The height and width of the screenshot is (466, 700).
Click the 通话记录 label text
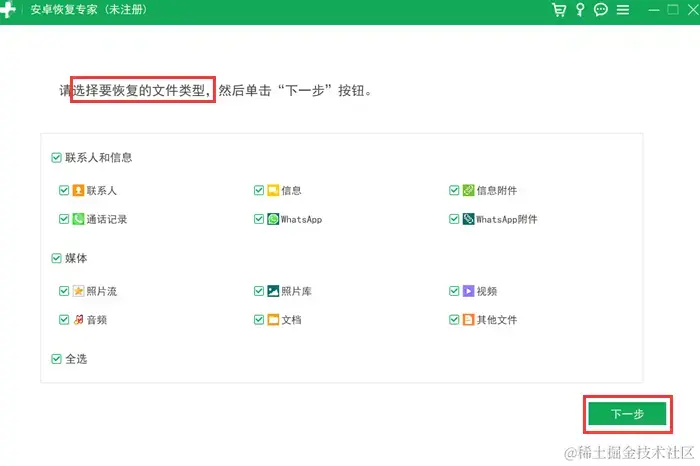[x=107, y=219]
